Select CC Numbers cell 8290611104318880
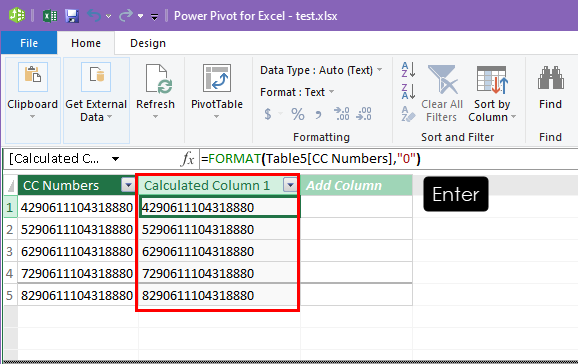 tap(77, 295)
